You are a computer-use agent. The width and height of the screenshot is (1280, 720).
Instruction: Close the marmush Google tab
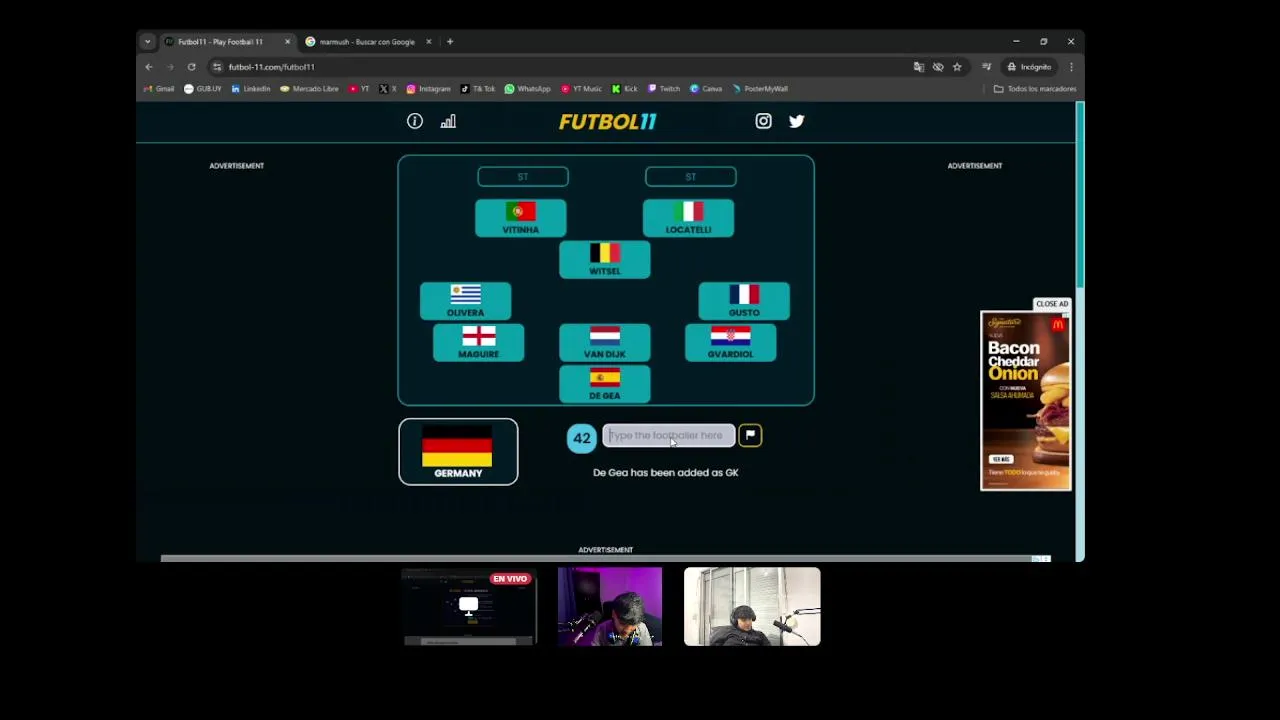click(428, 42)
